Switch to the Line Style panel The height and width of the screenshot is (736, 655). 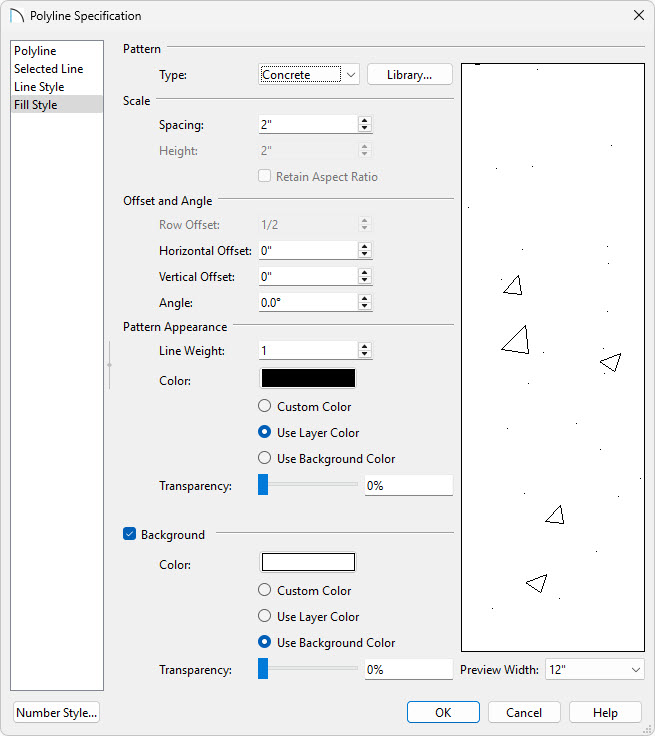click(56, 87)
